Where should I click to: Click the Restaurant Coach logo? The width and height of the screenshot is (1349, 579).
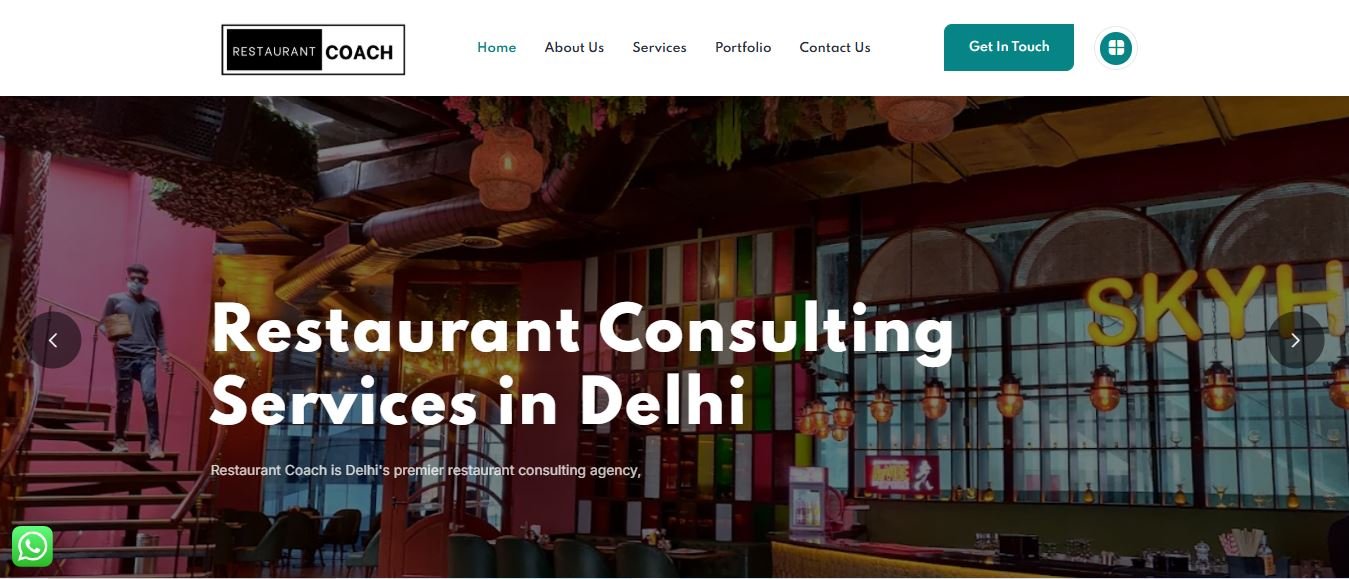pos(313,50)
